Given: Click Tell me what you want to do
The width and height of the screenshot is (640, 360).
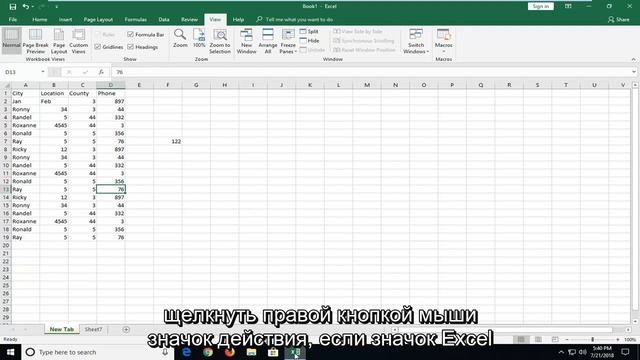Looking at the screenshot, I should tap(299, 19).
